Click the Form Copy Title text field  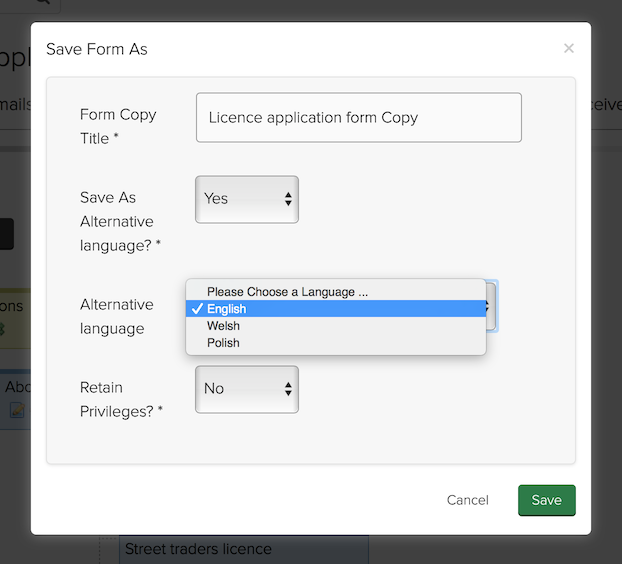coord(358,118)
